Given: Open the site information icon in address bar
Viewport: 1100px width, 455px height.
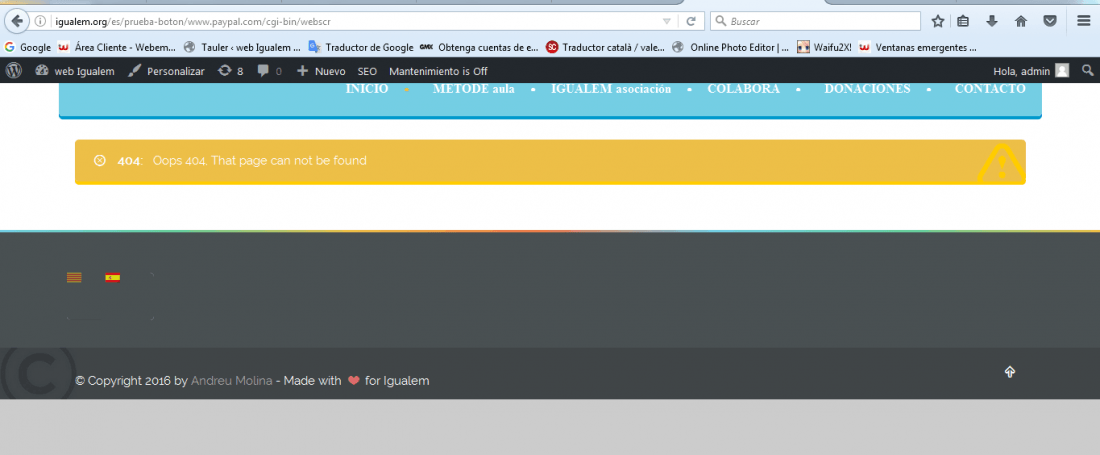Looking at the screenshot, I should [x=41, y=22].
